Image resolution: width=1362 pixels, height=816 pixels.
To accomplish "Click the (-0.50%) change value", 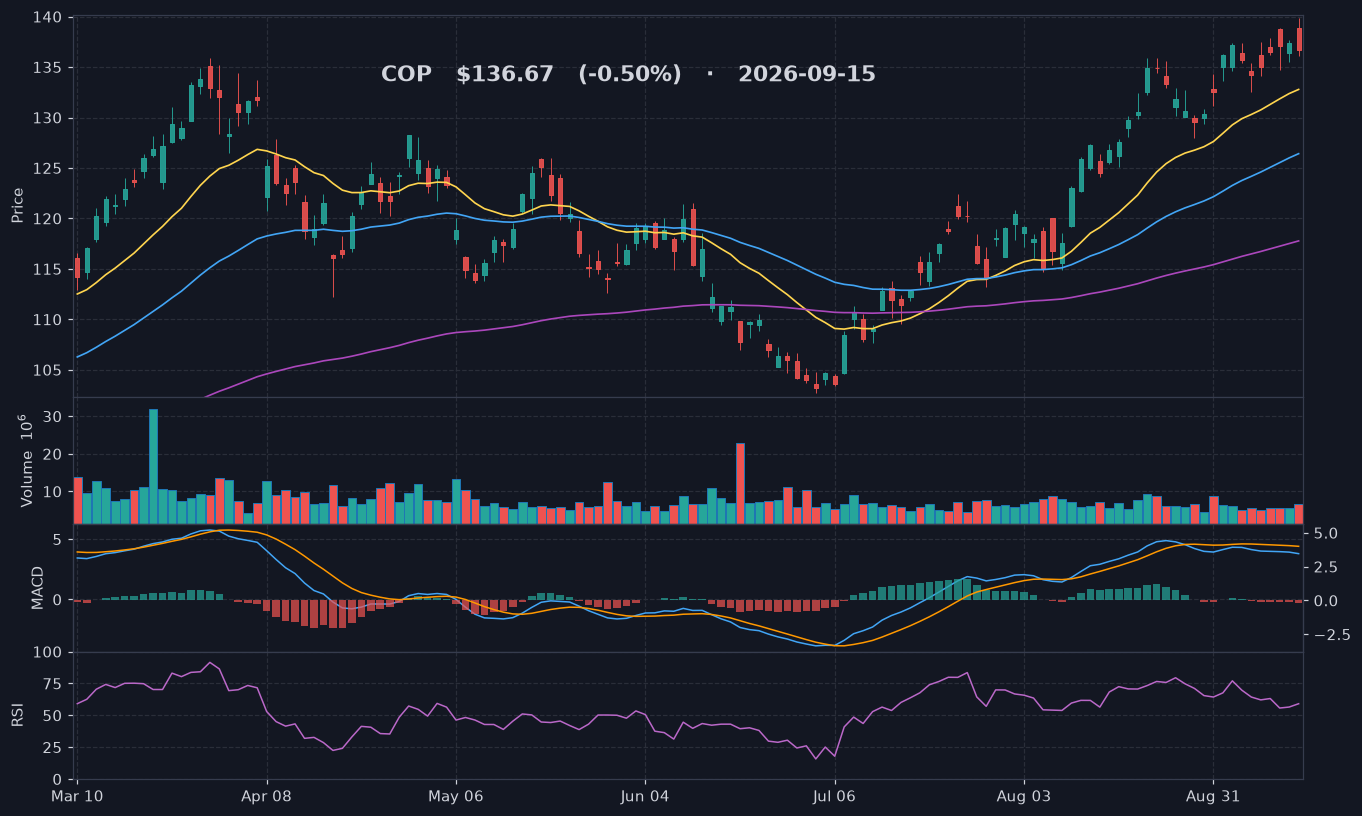I will (x=630, y=75).
